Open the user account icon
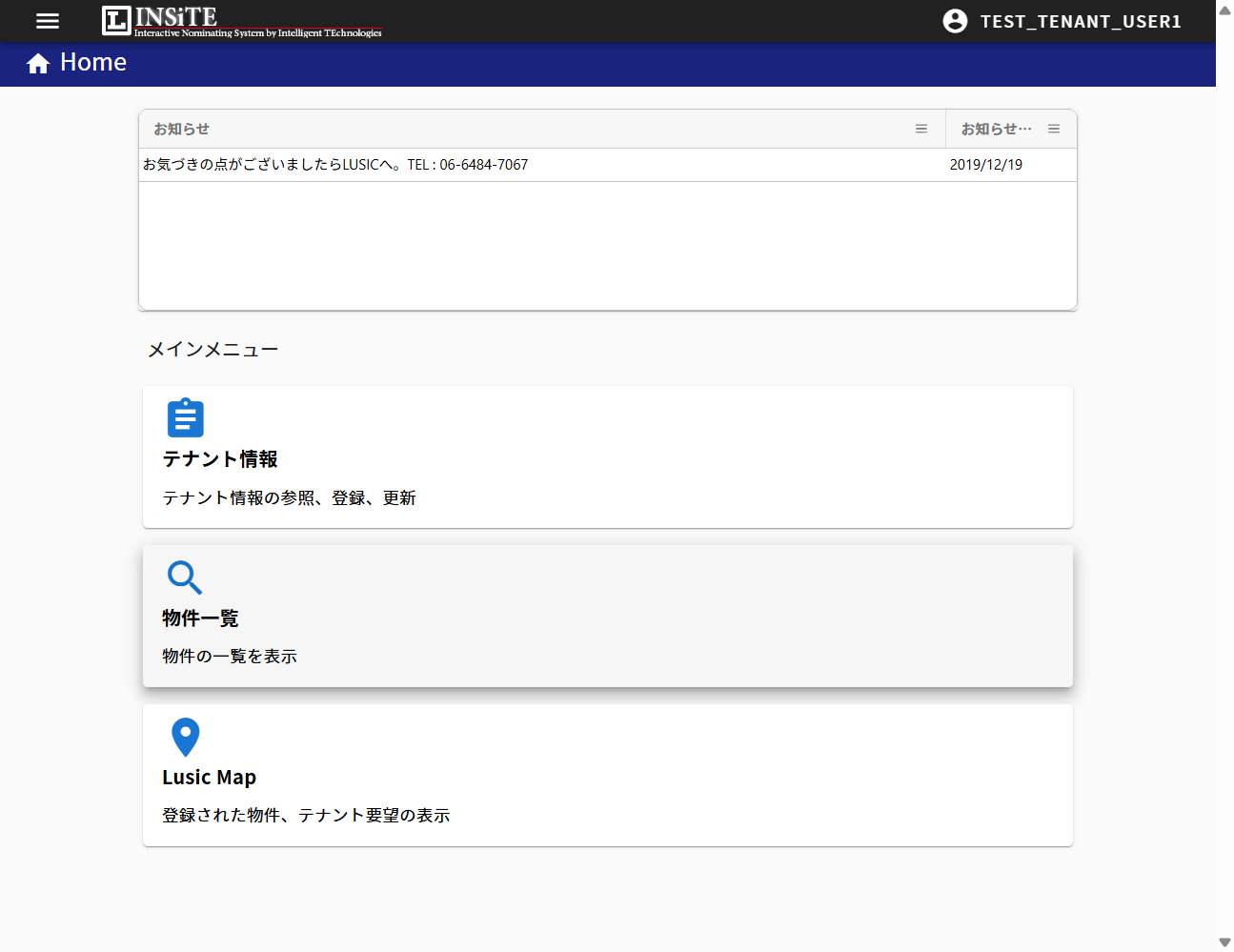 [955, 20]
